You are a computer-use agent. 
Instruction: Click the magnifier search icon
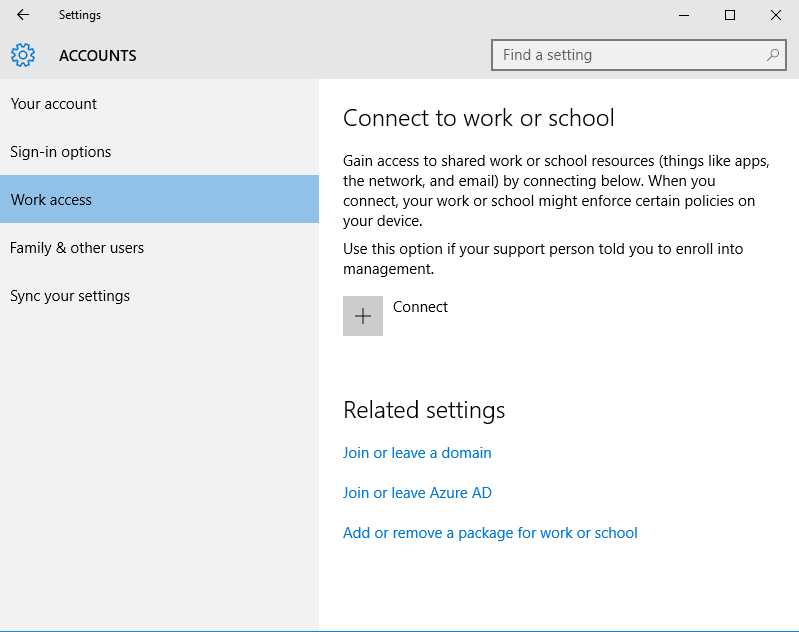pos(773,55)
